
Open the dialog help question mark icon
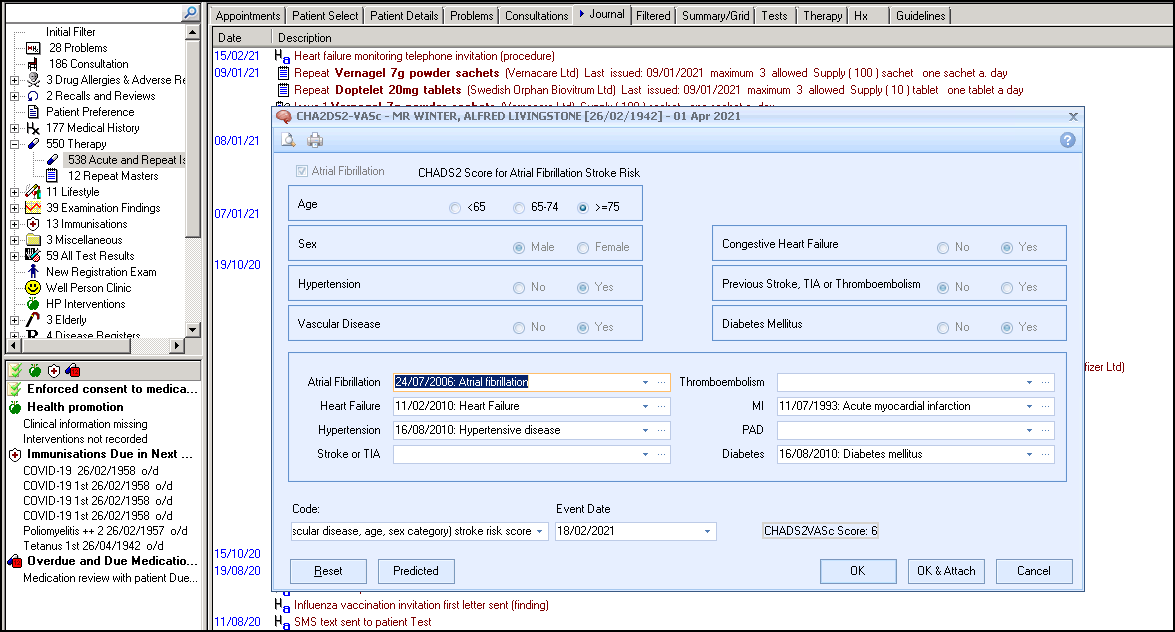tap(1067, 140)
